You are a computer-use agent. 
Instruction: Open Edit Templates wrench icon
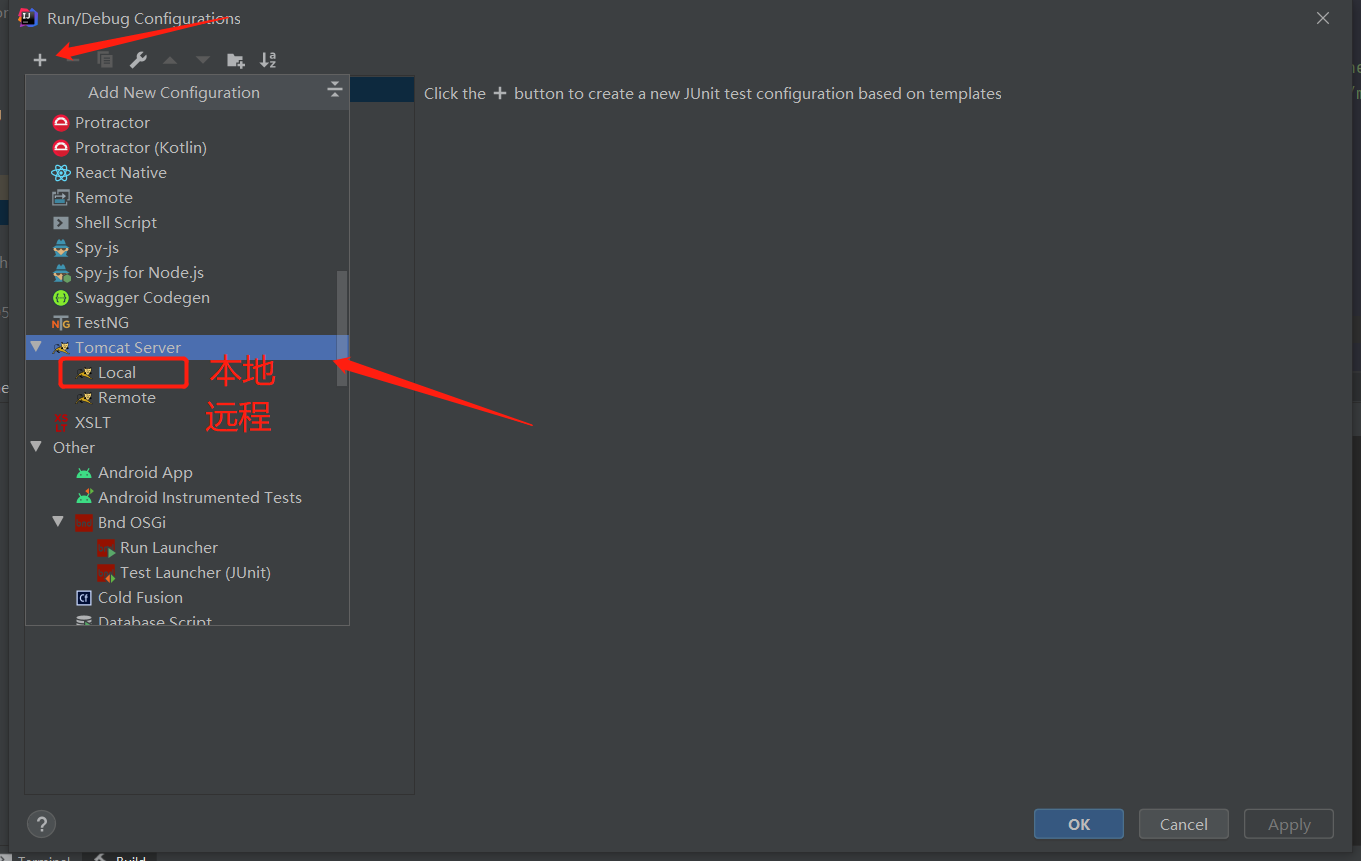click(138, 60)
